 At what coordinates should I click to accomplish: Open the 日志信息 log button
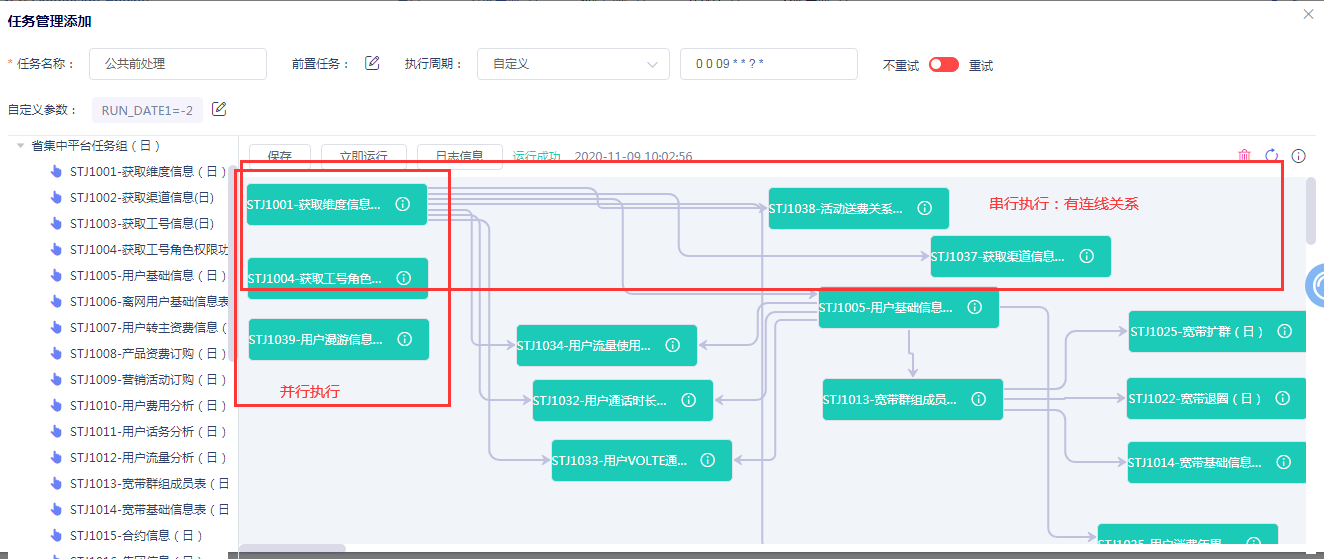(459, 156)
